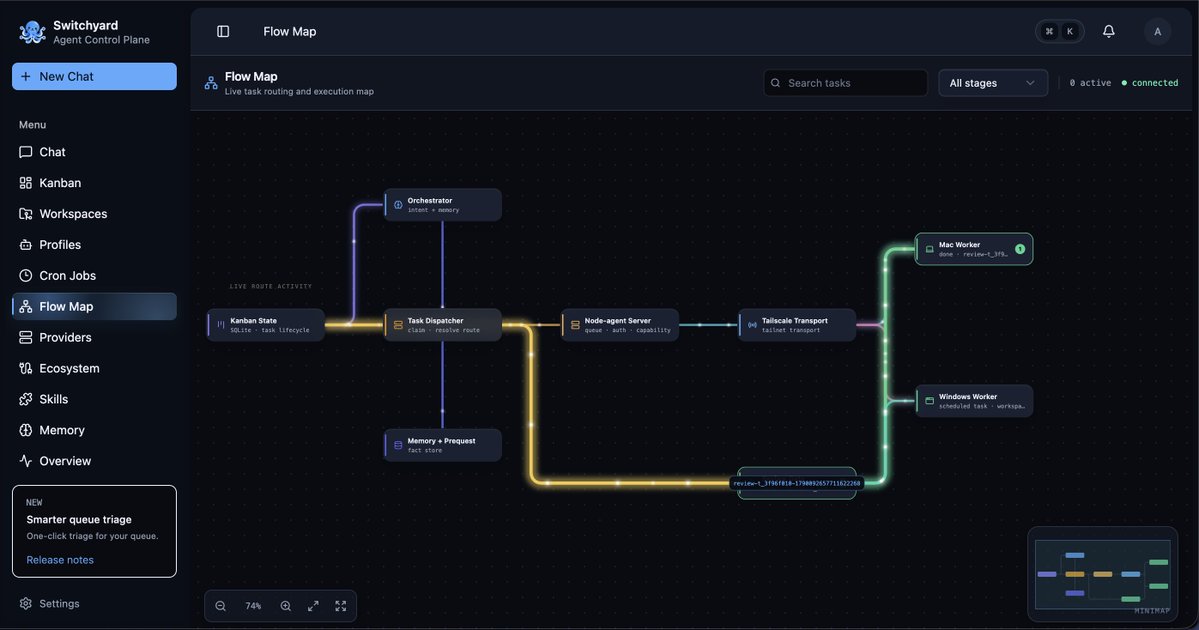Open notifications bell

1108,31
